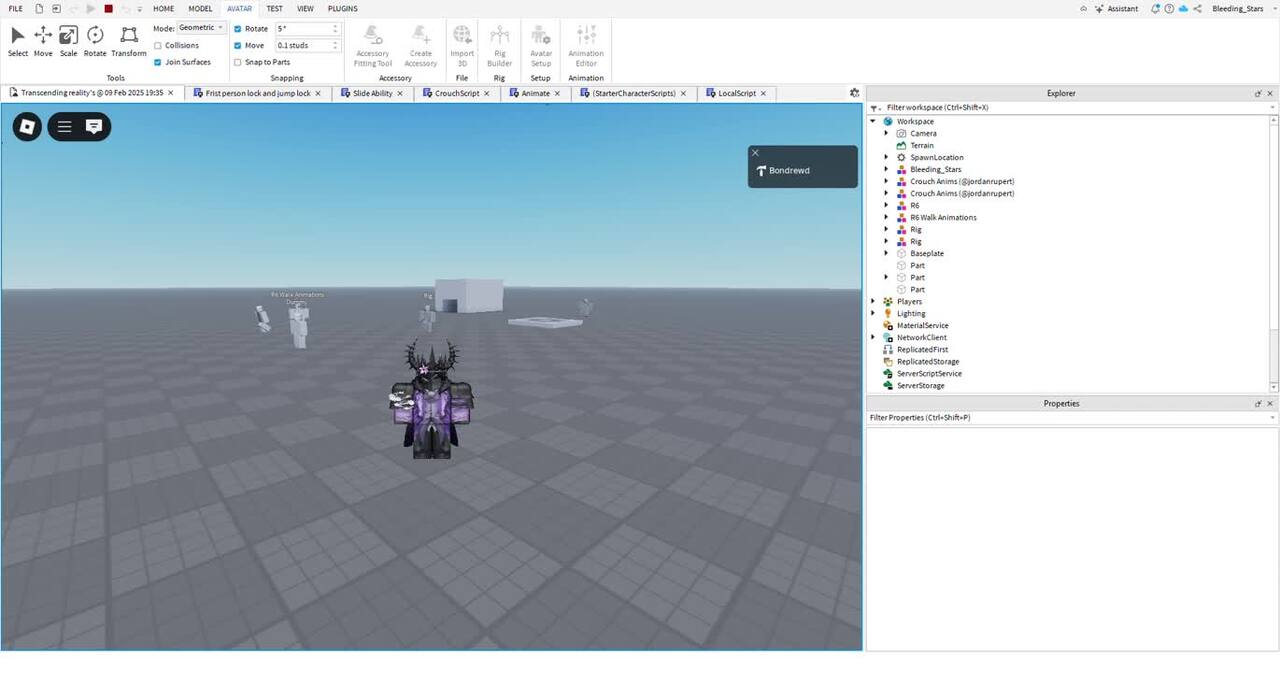The height and width of the screenshot is (673, 1280).
Task: Click the New file icon in title bar
Action: [39, 9]
